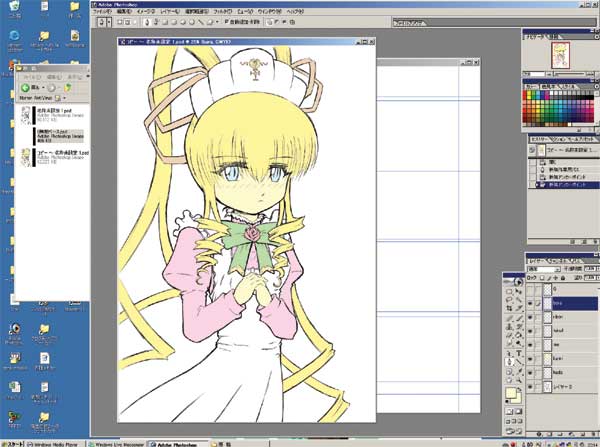Open the Image menu (イメージ)

point(146,11)
